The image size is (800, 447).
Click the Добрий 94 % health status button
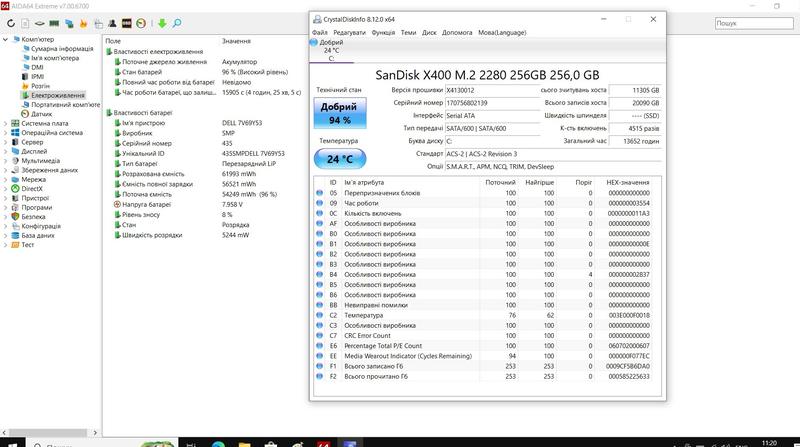(339, 114)
